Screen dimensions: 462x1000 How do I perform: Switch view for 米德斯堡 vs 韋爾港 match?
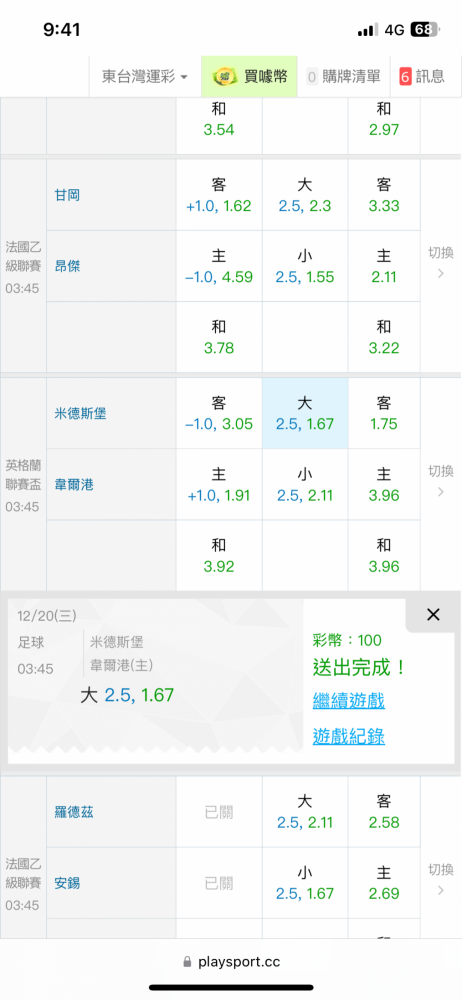pyautogui.click(x=440, y=482)
